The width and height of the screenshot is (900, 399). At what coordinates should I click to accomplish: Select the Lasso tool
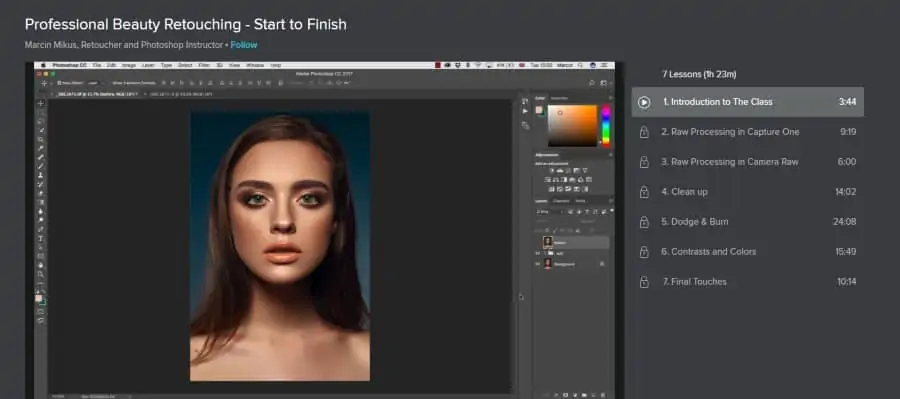point(41,121)
